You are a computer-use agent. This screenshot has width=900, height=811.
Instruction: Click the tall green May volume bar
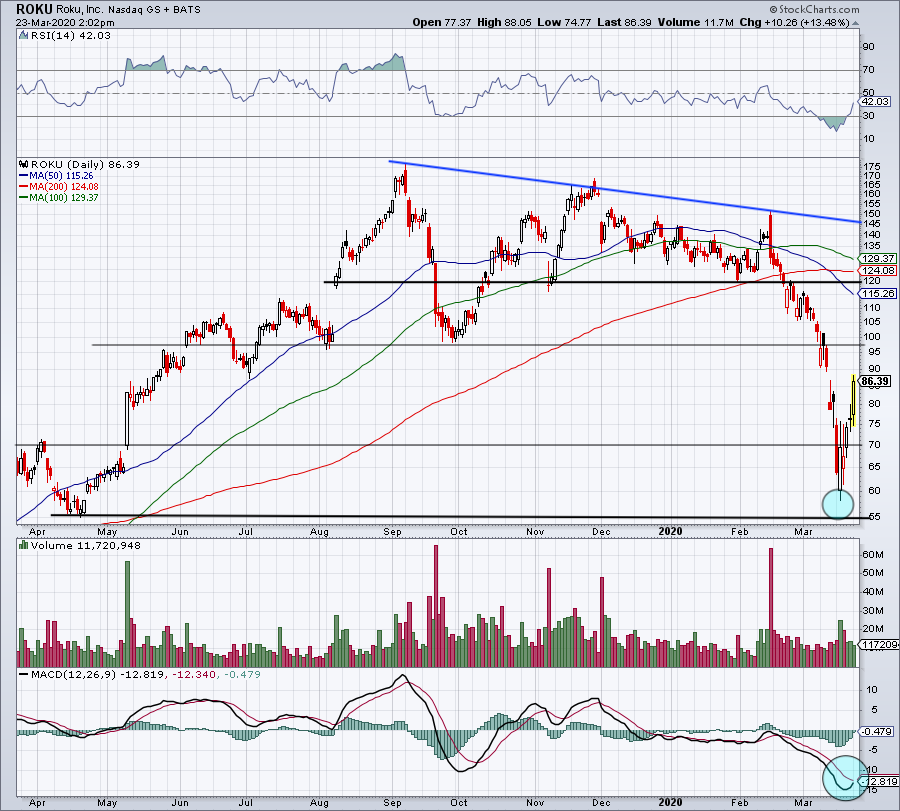tap(127, 614)
